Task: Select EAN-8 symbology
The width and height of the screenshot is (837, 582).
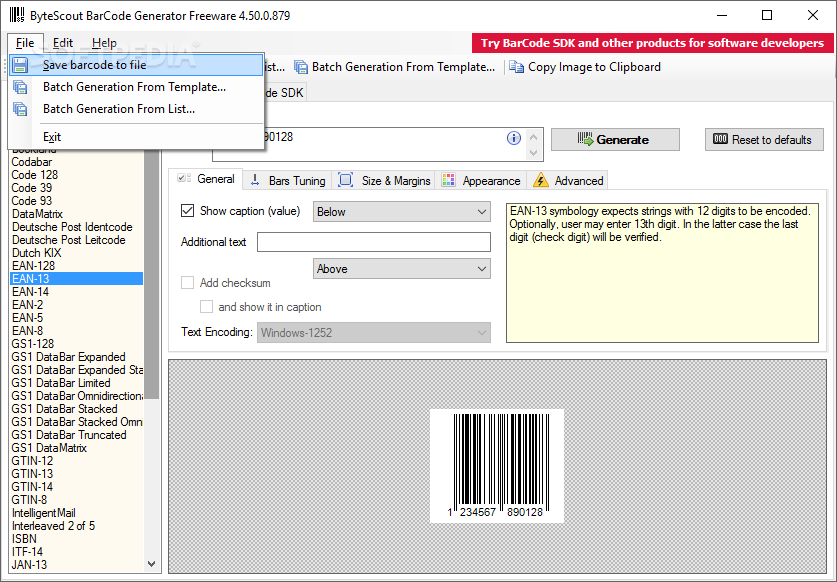Action: tap(28, 331)
